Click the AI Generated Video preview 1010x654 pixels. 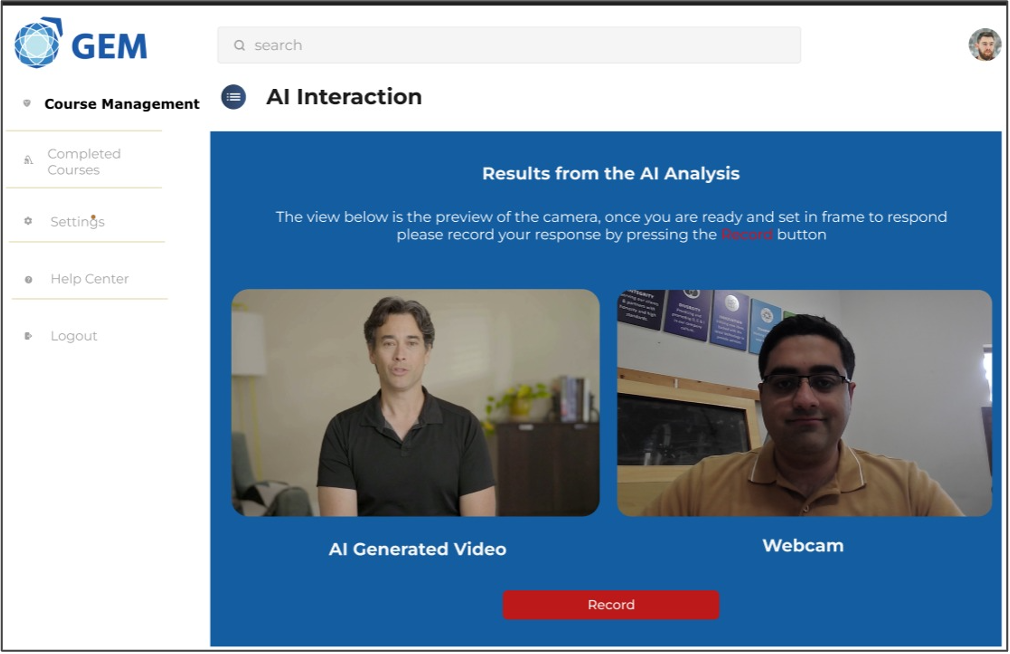(x=416, y=403)
